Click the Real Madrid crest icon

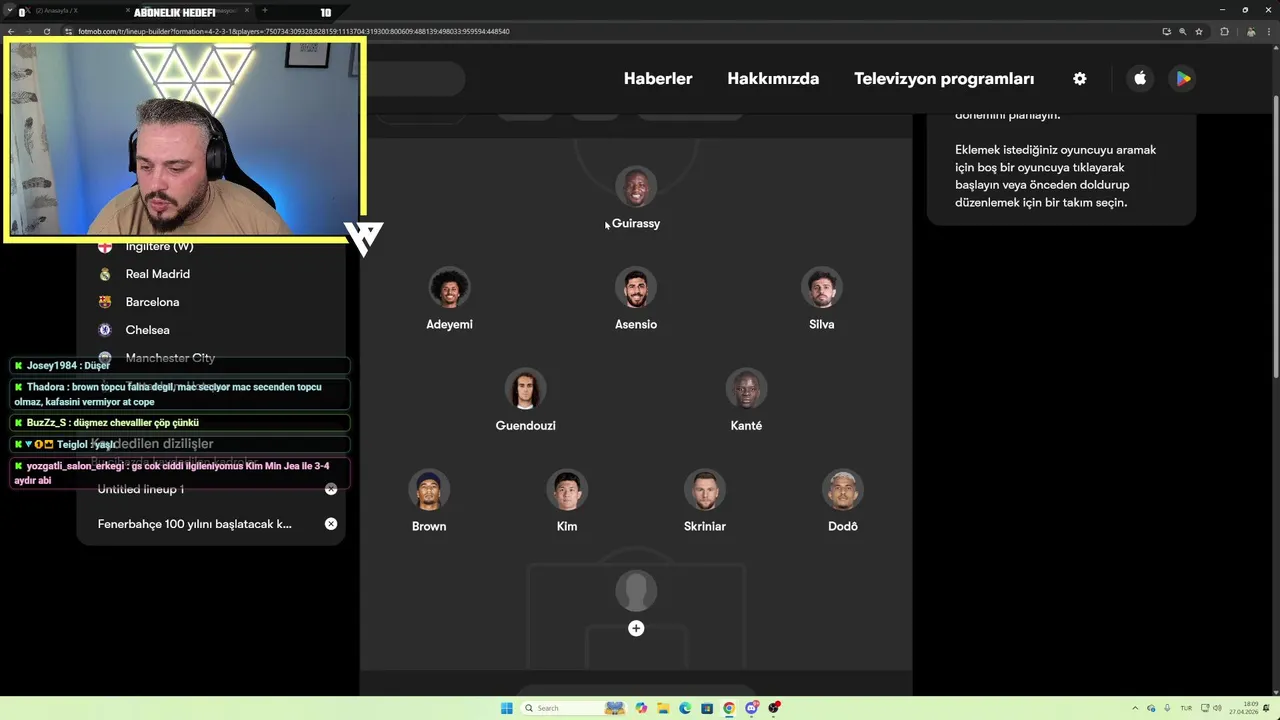[x=105, y=274]
